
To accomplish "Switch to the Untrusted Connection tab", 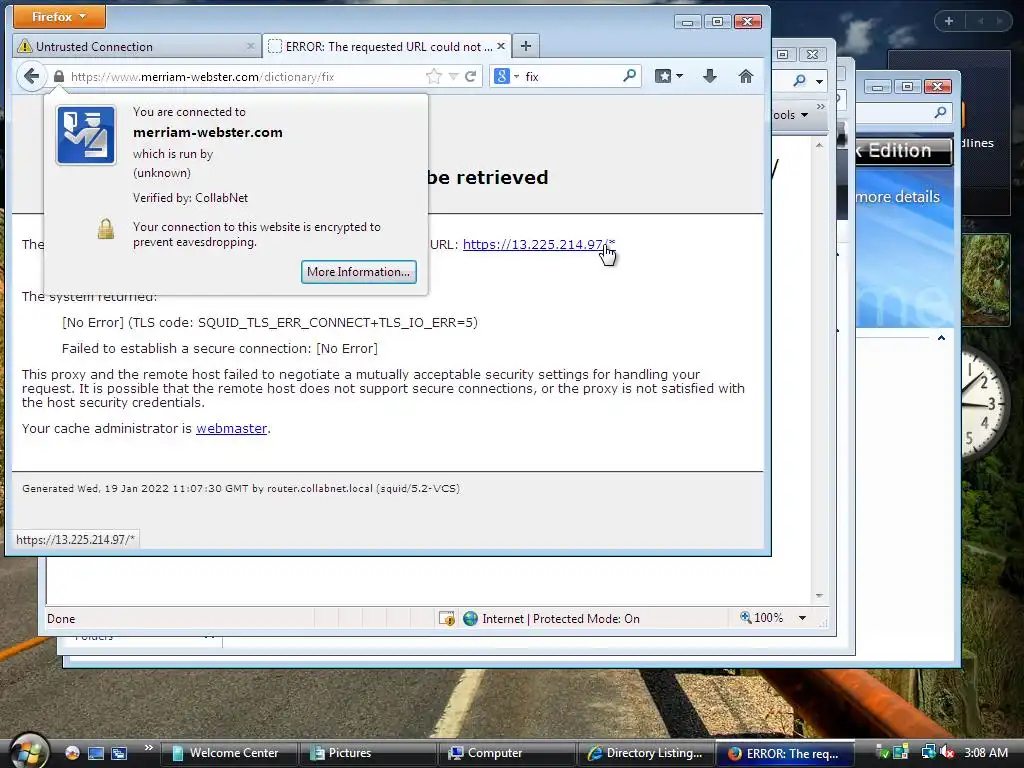I will 136,46.
